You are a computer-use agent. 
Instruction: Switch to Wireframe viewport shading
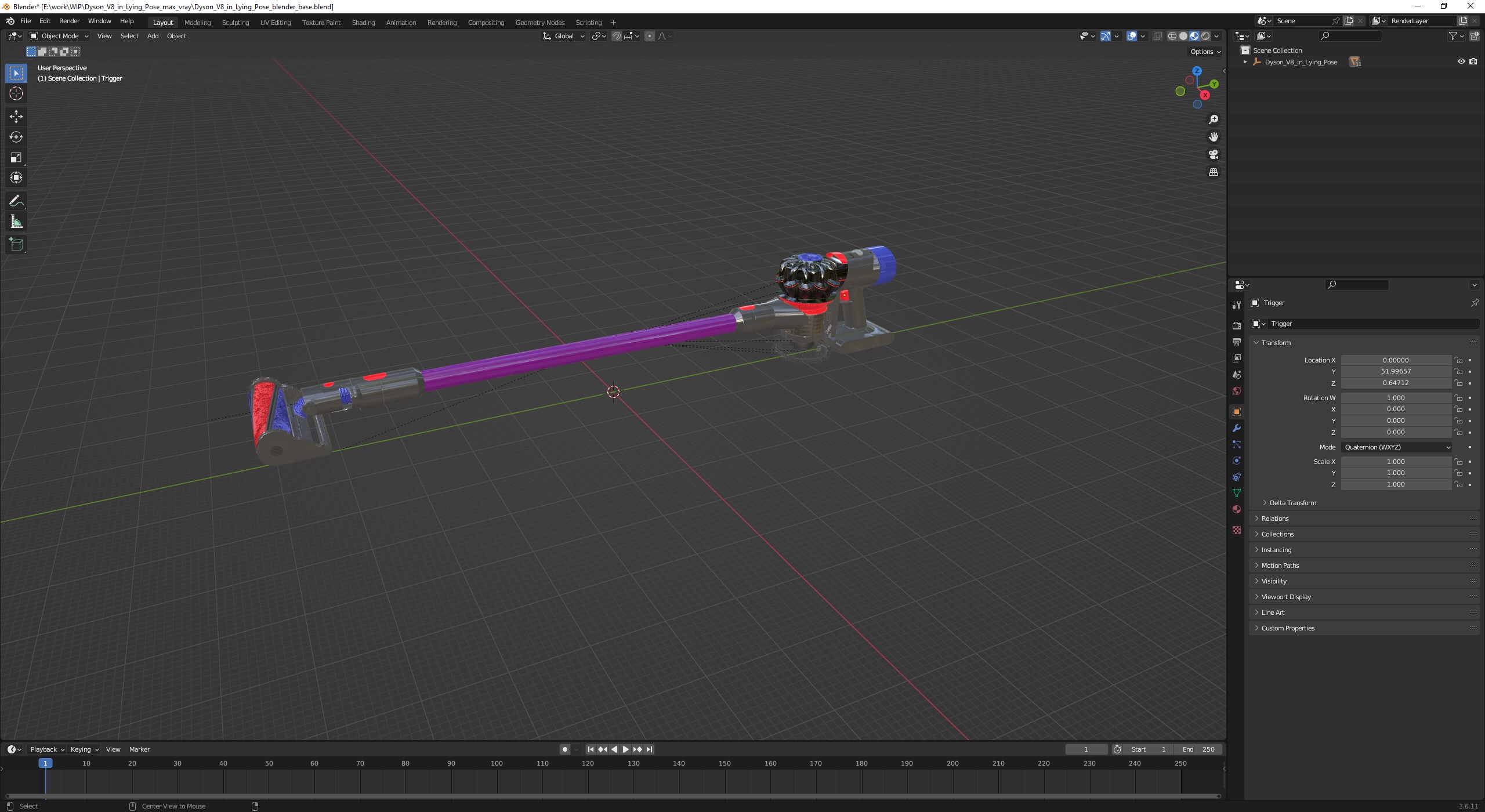[1172, 36]
